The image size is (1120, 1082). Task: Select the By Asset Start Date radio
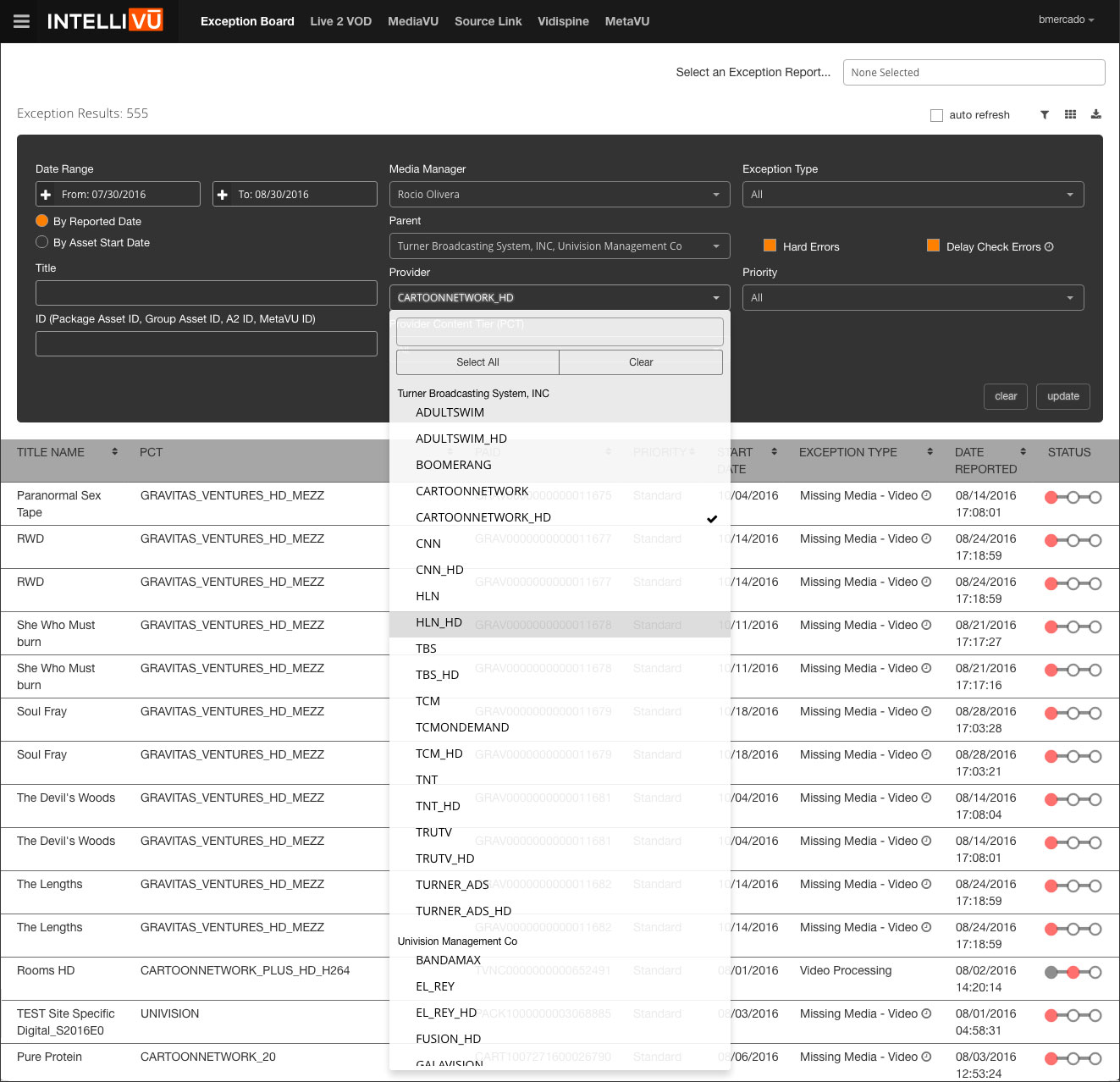[42, 242]
